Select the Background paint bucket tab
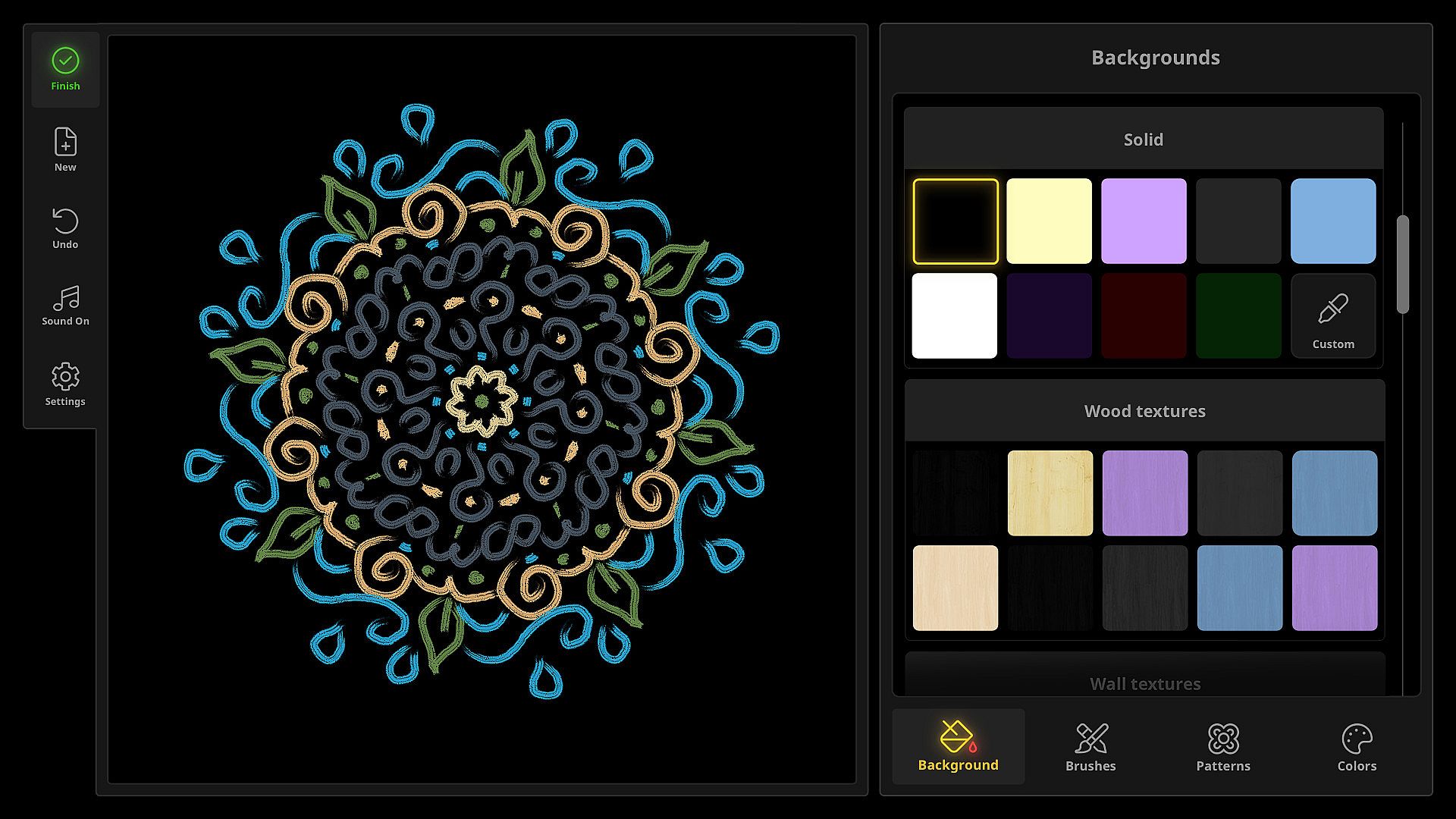The height and width of the screenshot is (819, 1456). click(x=958, y=747)
